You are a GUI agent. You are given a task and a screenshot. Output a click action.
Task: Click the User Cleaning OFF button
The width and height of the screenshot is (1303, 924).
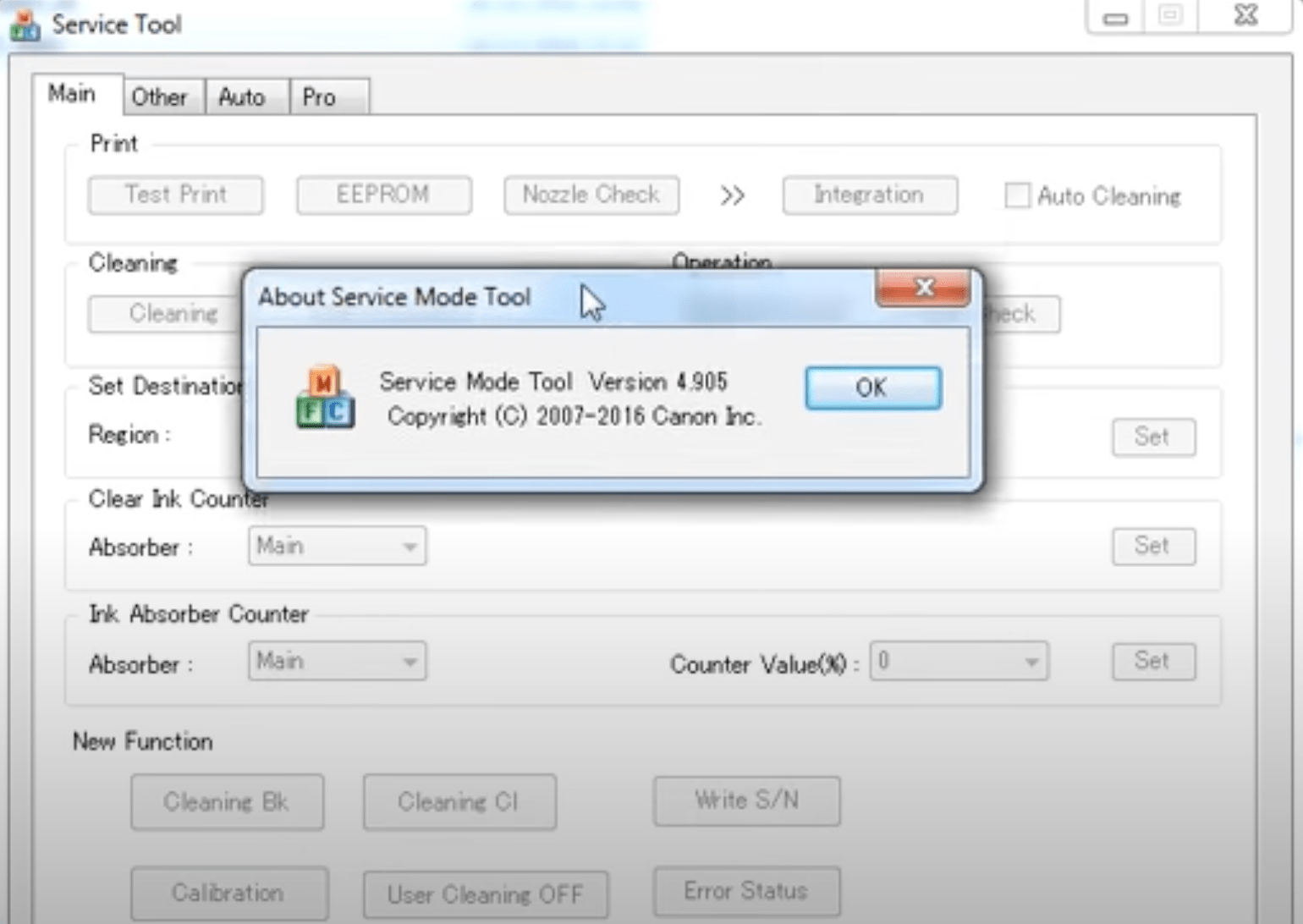[x=485, y=894]
